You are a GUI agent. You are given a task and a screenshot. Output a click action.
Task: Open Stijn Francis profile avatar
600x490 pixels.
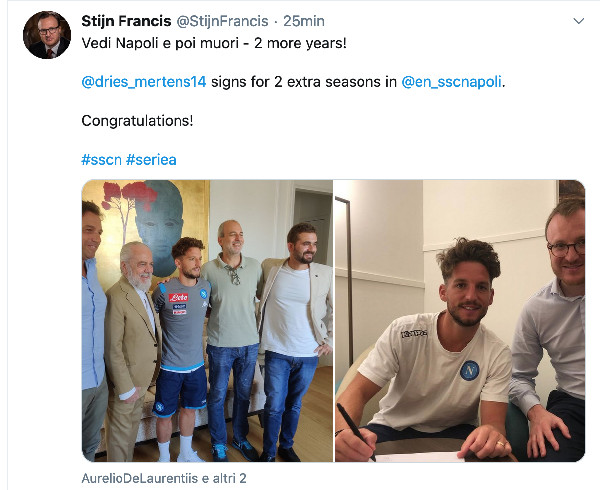47,35
